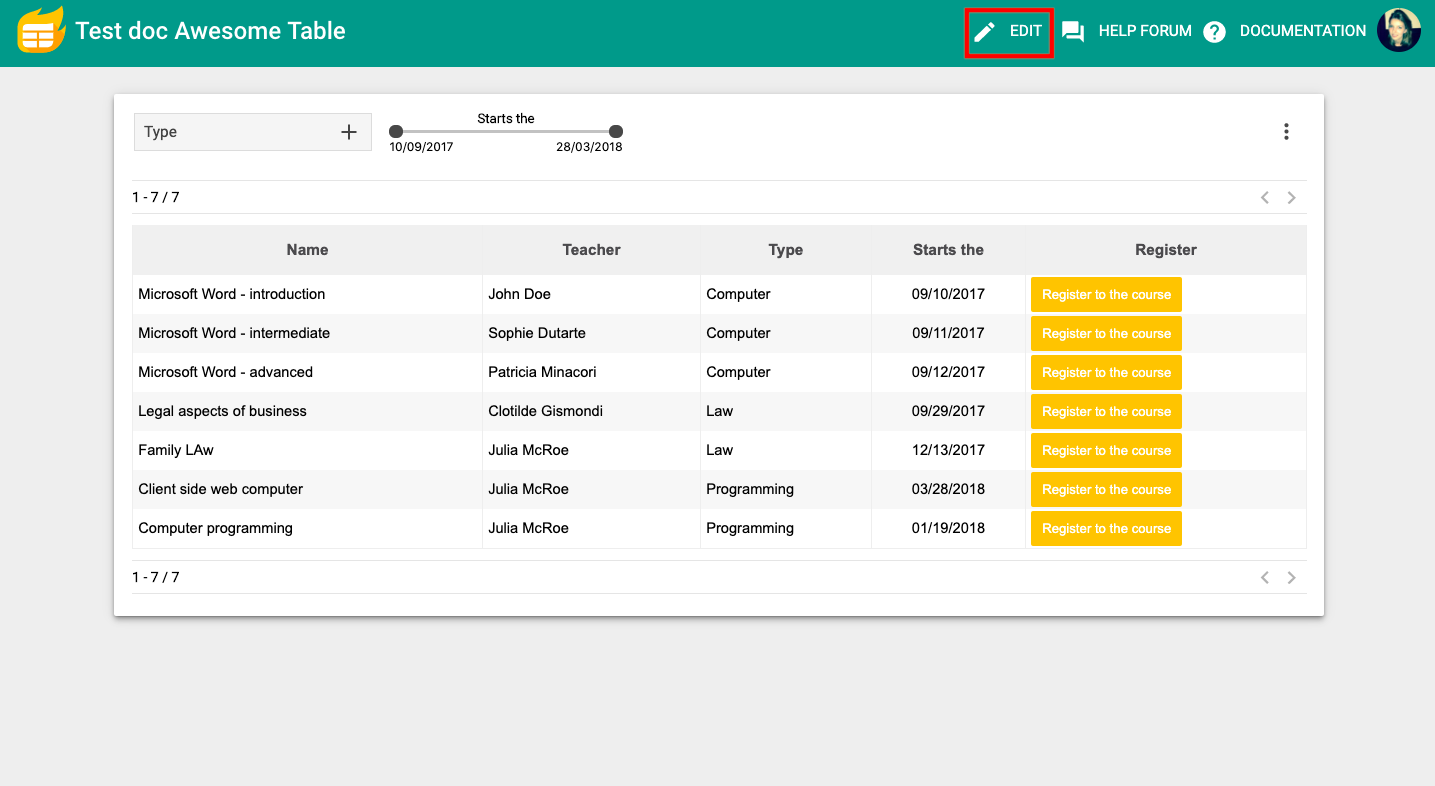
Task: Open the Help Forum chat icon
Action: [1073, 32]
